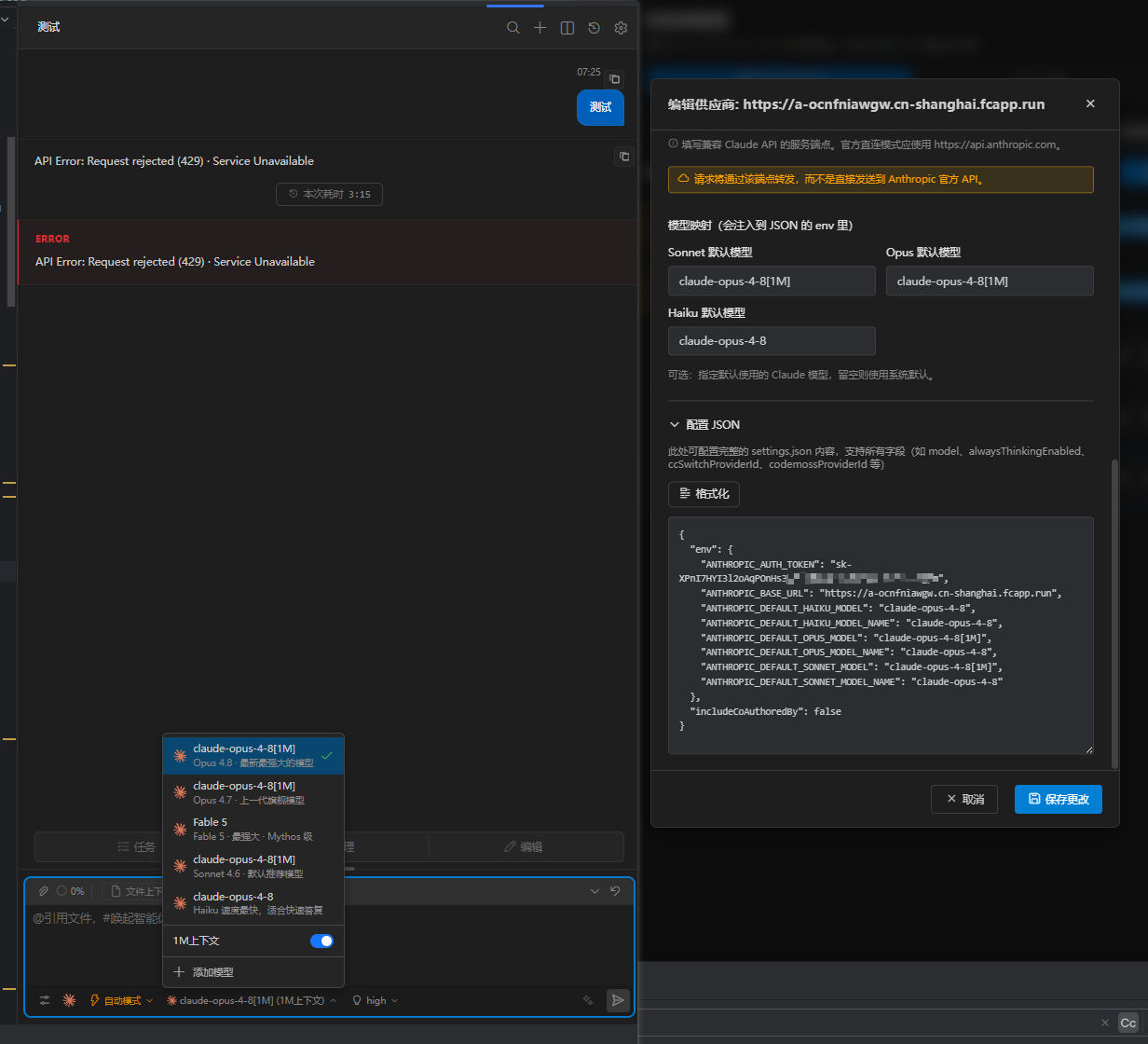The width and height of the screenshot is (1148, 1044).
Task: Toggle the split panel layout icon
Action: click(567, 28)
